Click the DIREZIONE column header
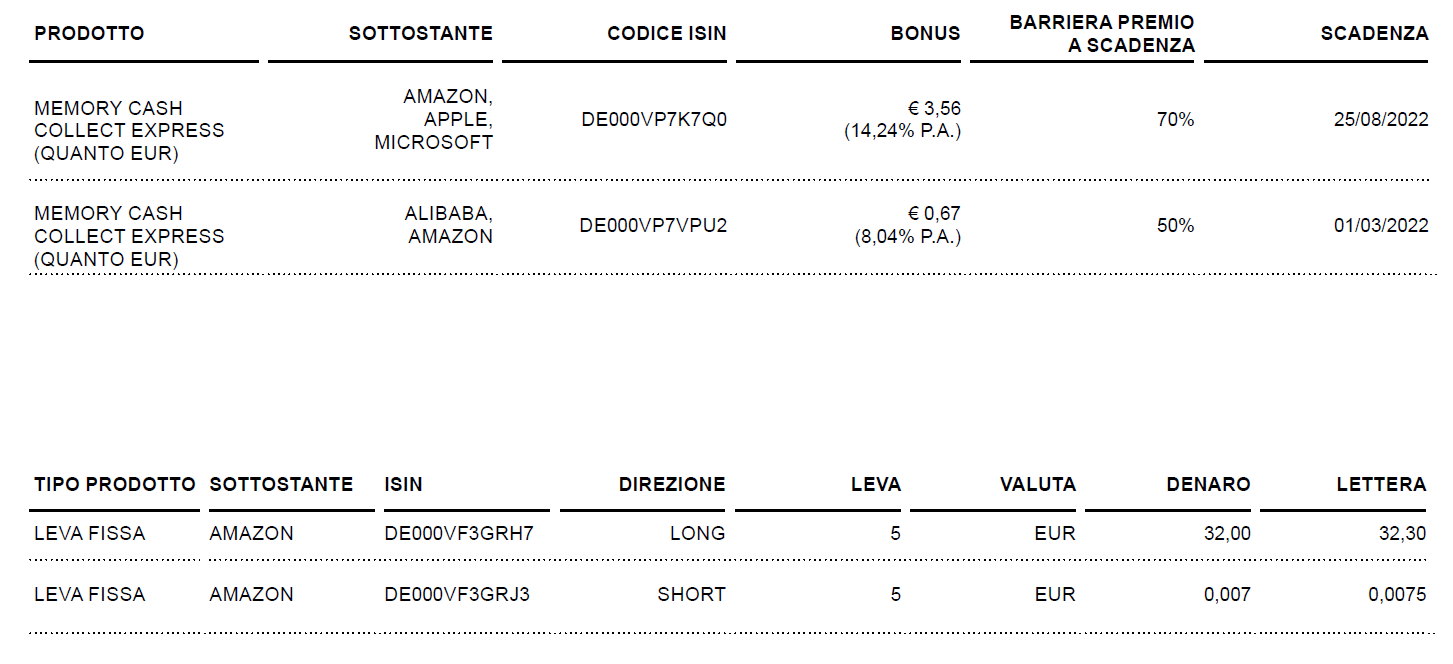The width and height of the screenshot is (1453, 664). (x=672, y=484)
